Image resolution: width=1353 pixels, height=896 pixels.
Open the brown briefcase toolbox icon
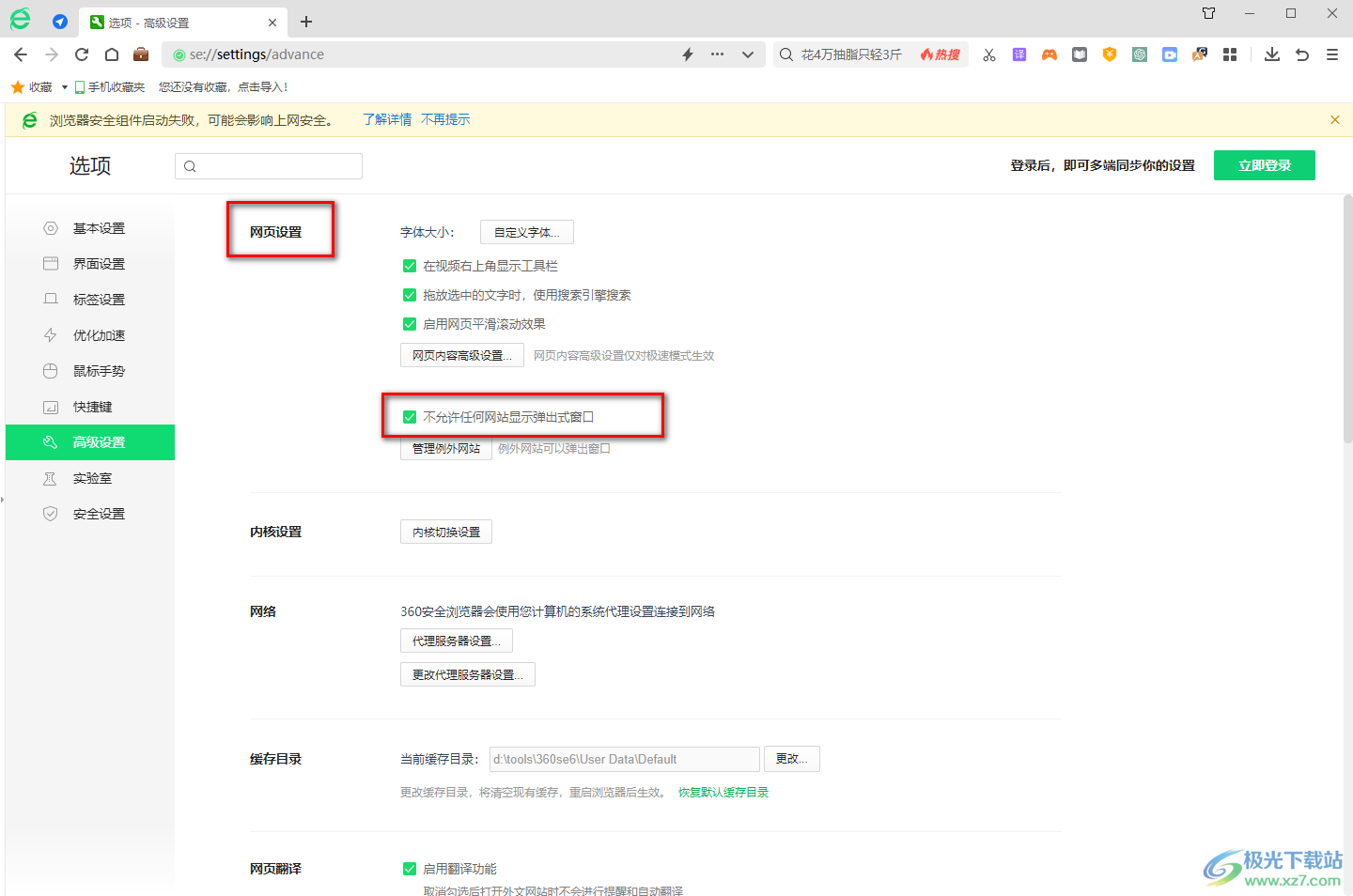[x=141, y=54]
